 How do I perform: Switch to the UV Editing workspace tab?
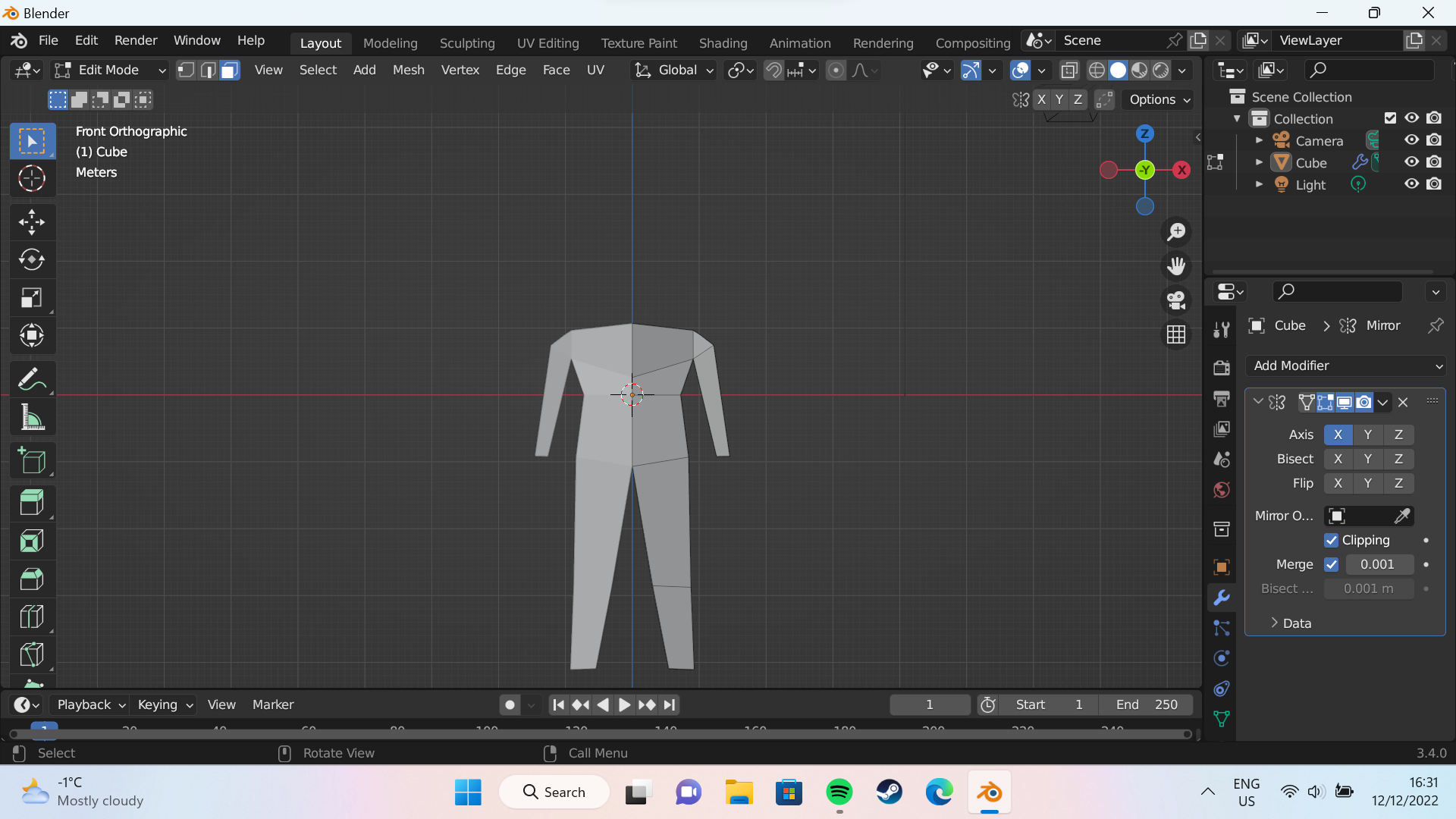pyautogui.click(x=548, y=43)
